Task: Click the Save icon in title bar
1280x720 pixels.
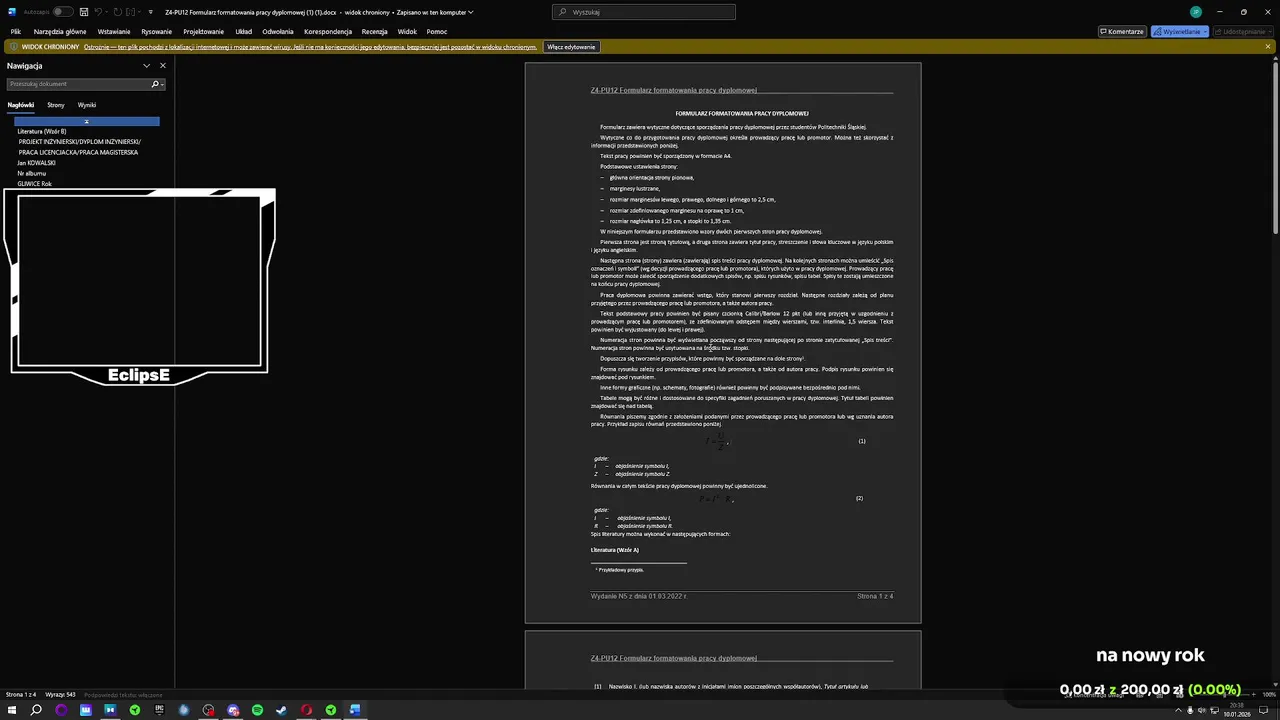Action: [84, 12]
